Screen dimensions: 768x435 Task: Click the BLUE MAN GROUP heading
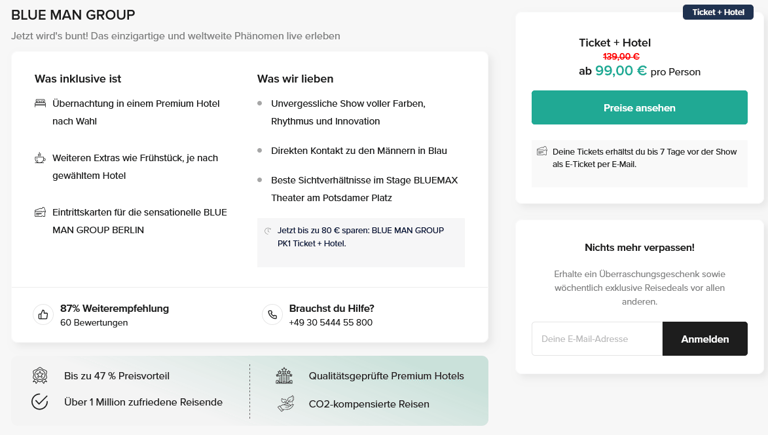pos(73,15)
